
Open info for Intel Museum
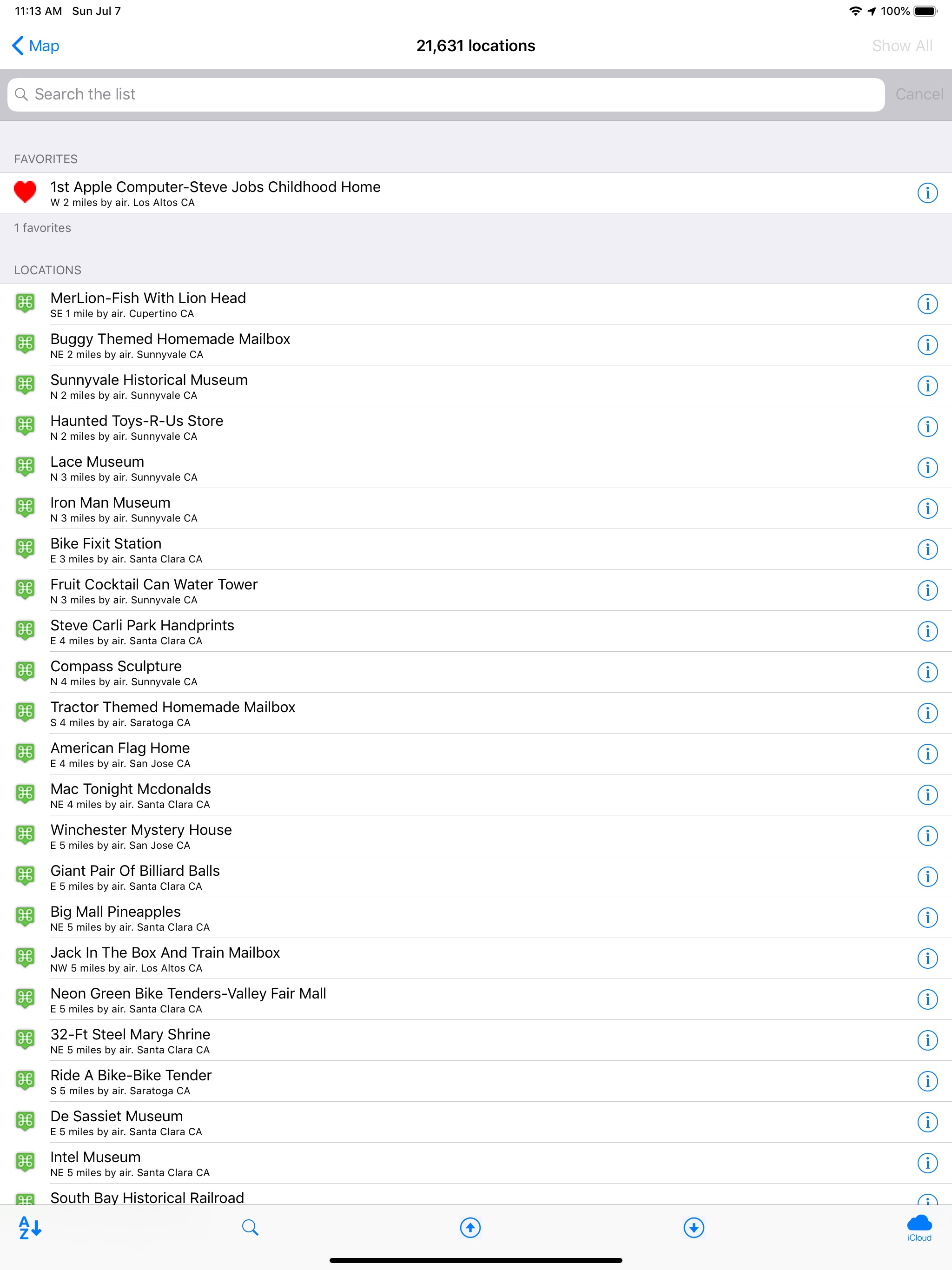(x=927, y=1163)
